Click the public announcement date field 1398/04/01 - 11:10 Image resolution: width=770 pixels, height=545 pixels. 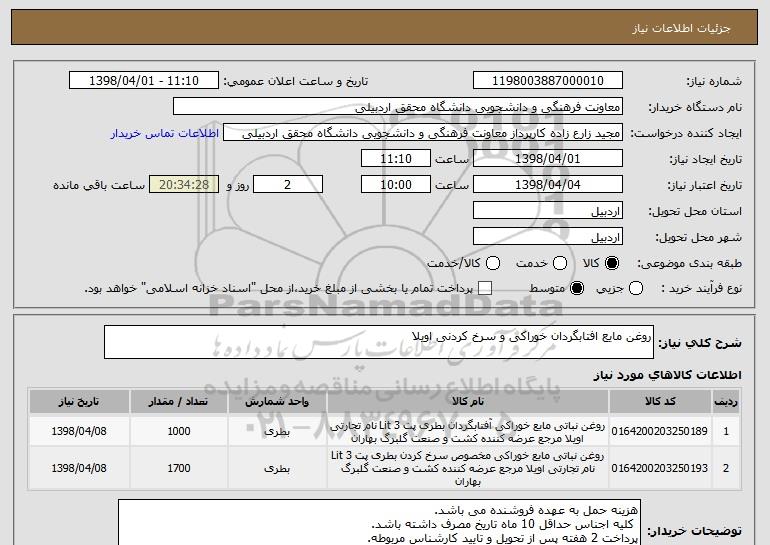pos(144,81)
